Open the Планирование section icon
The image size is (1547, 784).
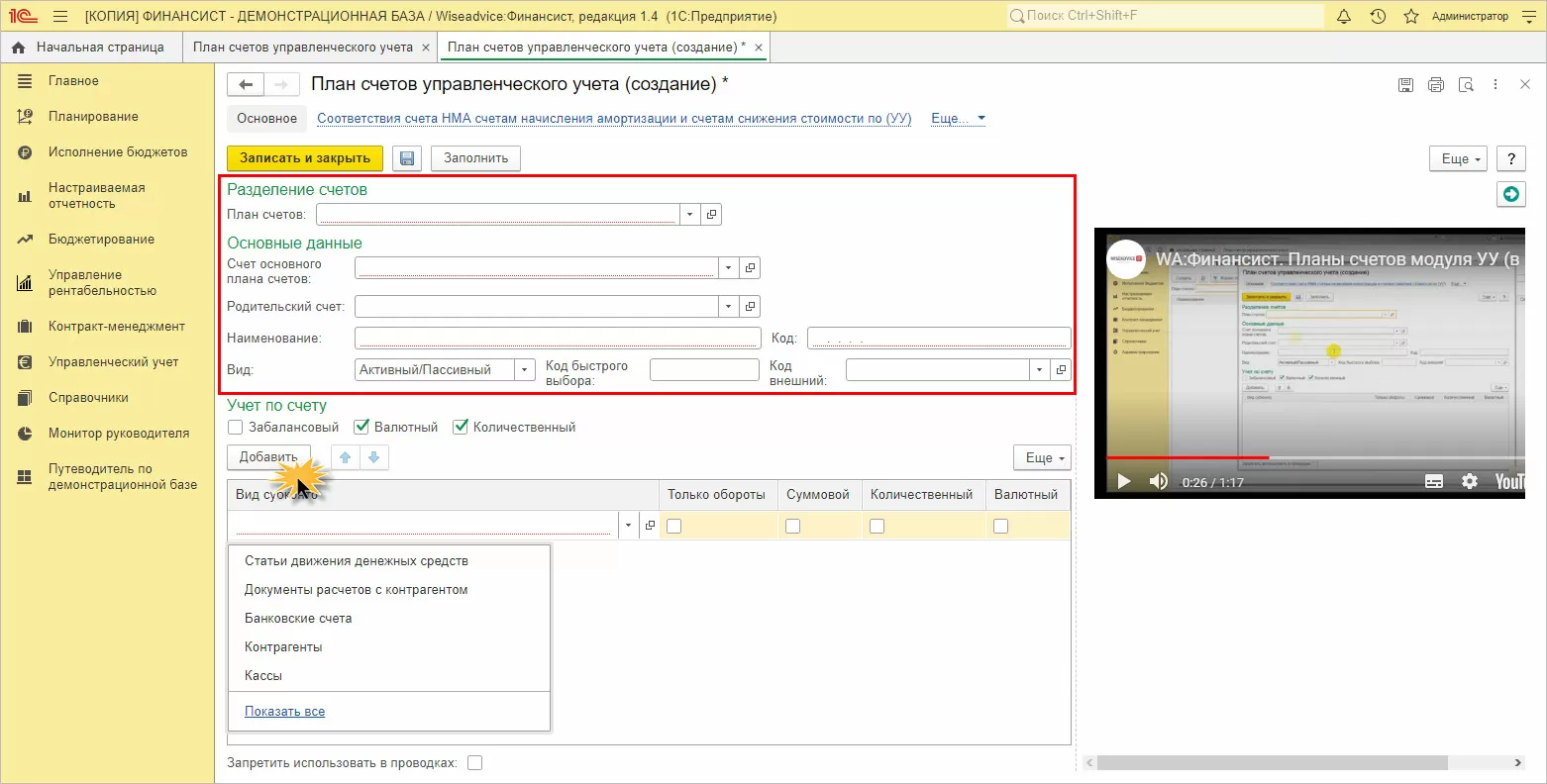coord(25,117)
